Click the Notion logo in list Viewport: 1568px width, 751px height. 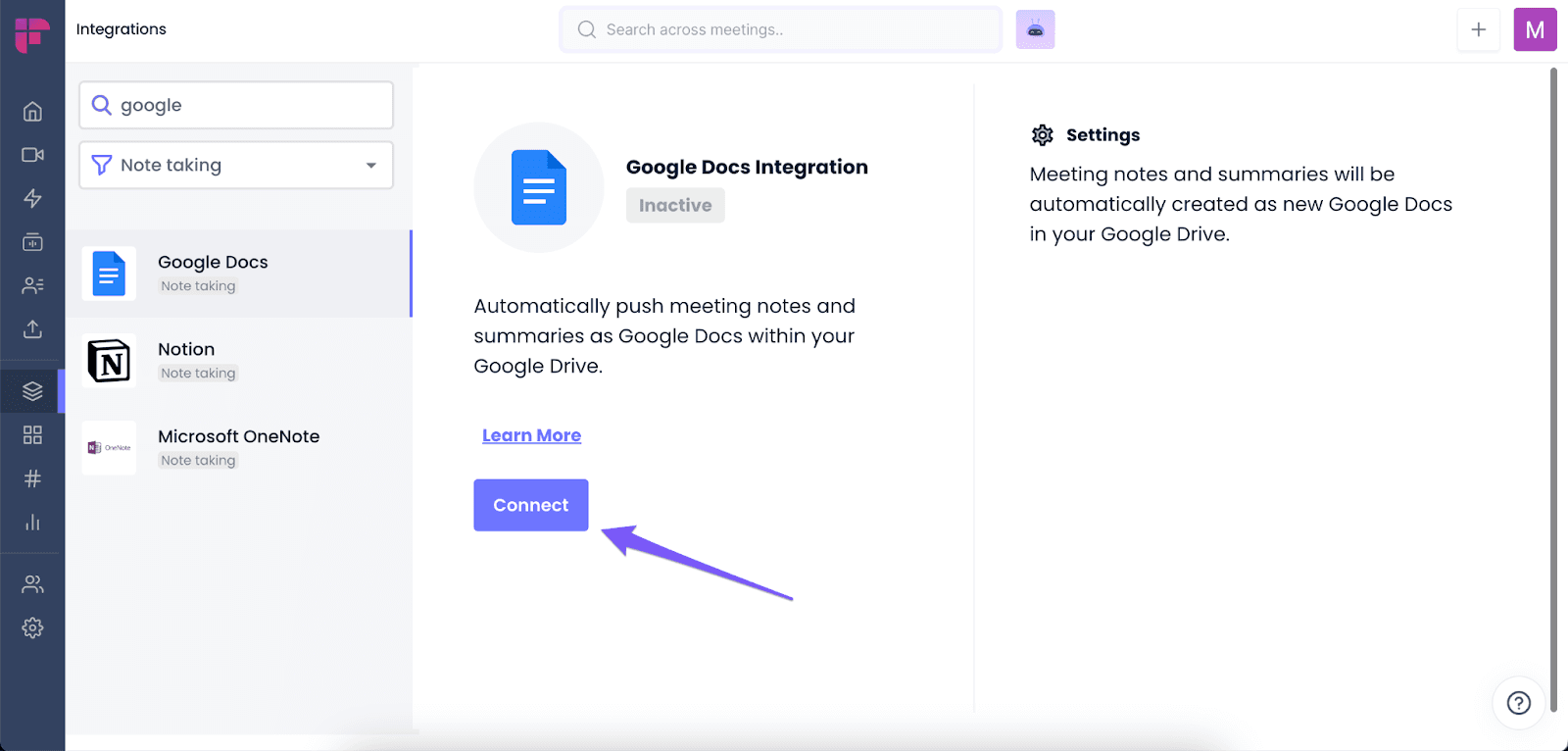109,361
